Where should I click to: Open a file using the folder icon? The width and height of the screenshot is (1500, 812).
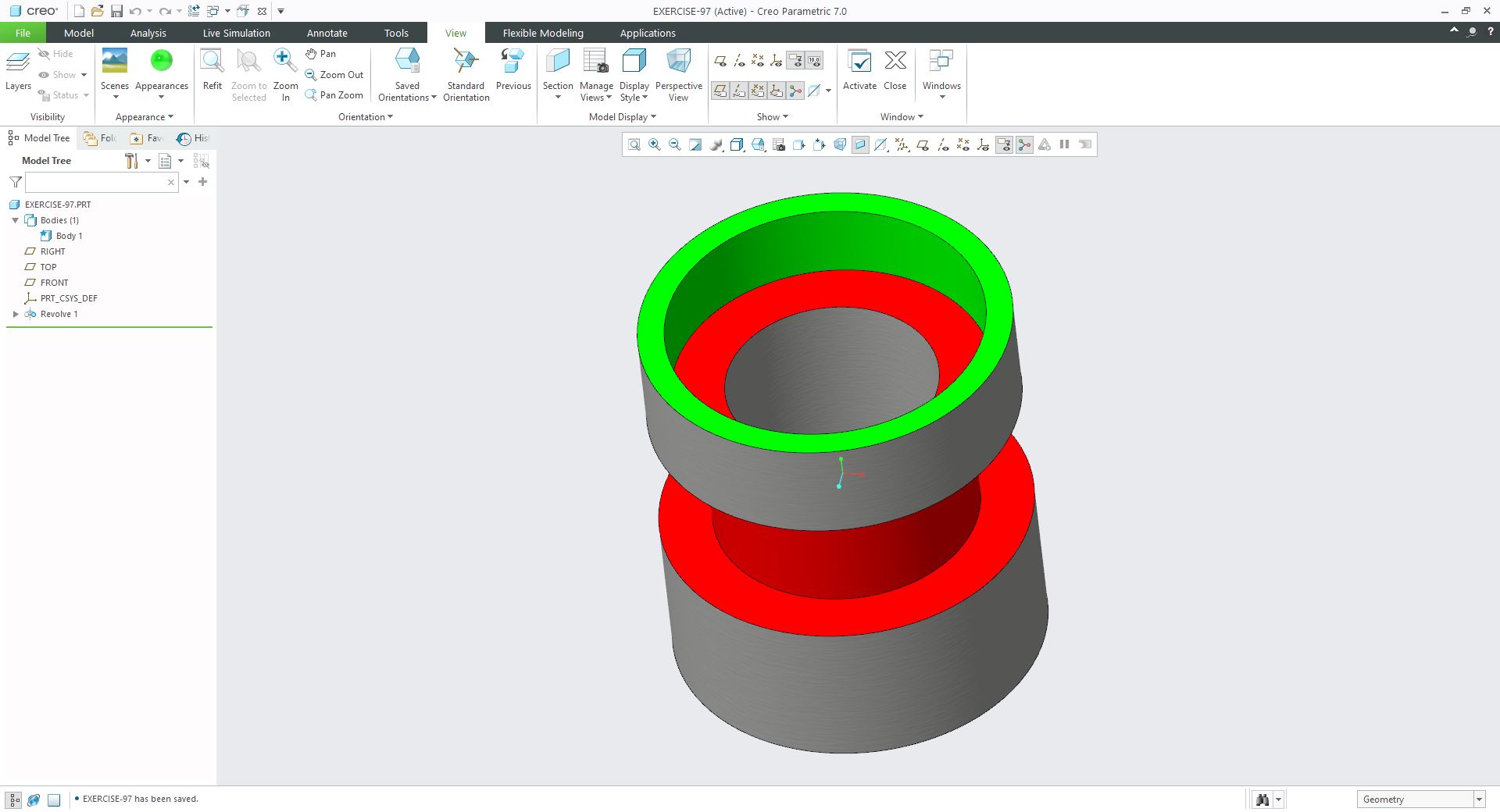coord(98,11)
